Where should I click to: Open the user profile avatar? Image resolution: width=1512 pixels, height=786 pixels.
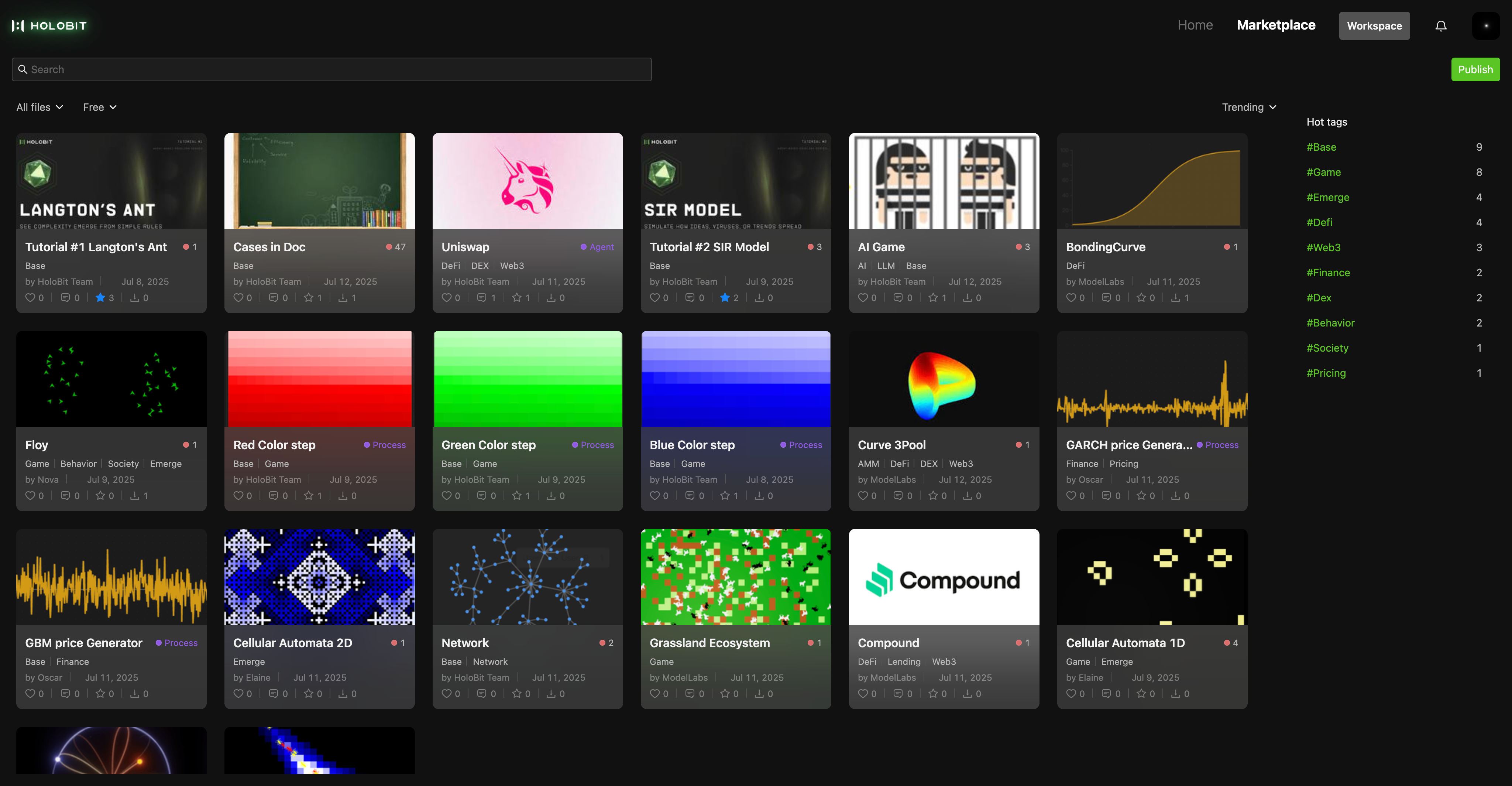tap(1485, 26)
